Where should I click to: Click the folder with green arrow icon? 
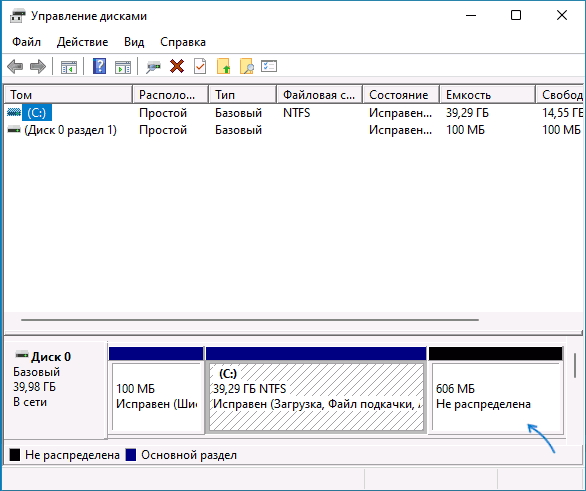pos(223,67)
